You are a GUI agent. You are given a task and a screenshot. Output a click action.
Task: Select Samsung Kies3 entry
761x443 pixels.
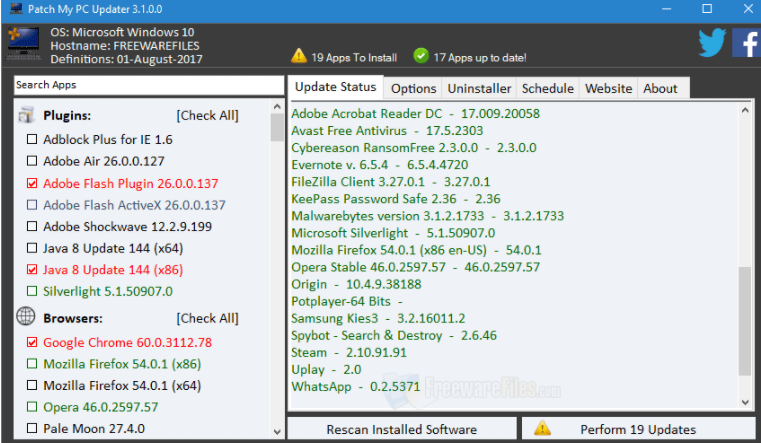point(378,318)
